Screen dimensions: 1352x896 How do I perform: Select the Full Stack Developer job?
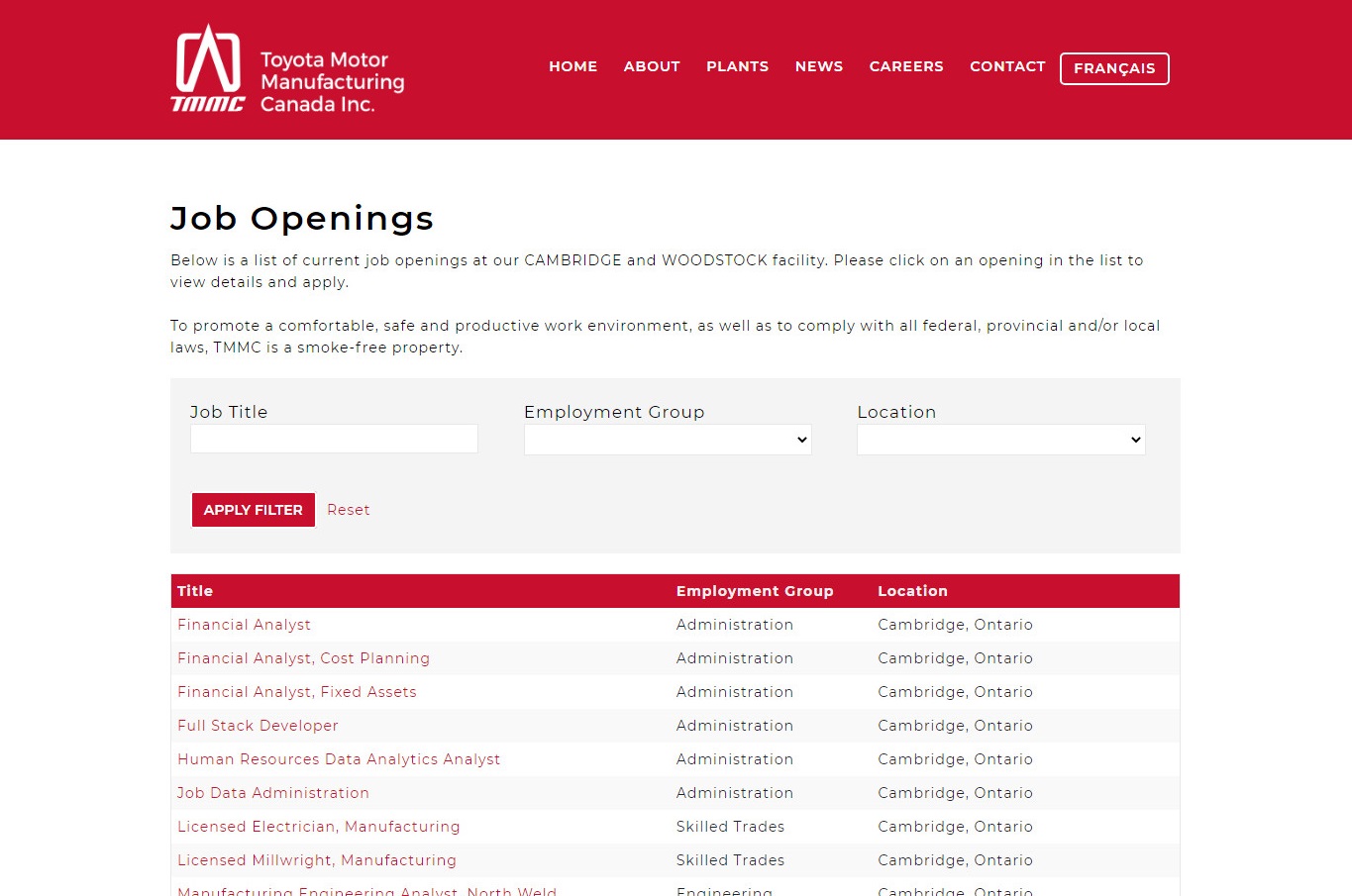click(258, 726)
